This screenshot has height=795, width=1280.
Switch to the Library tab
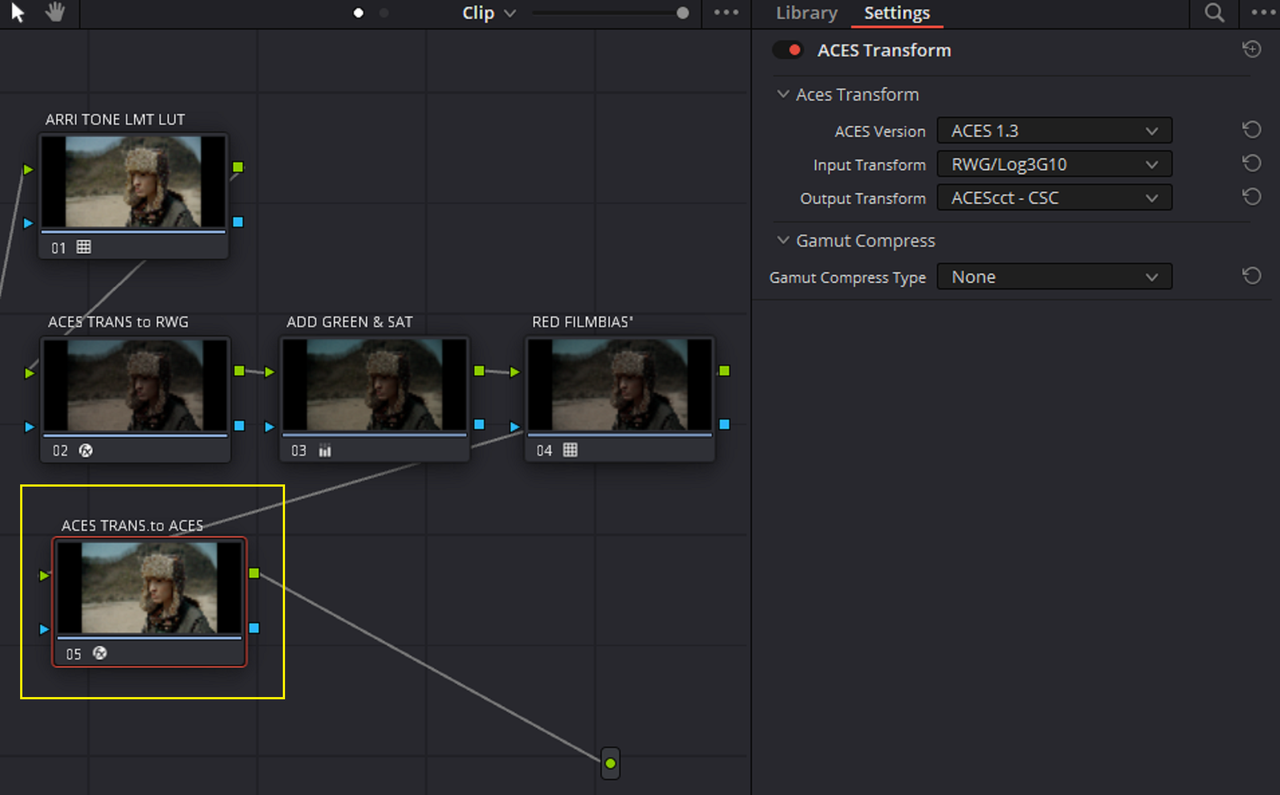(806, 13)
